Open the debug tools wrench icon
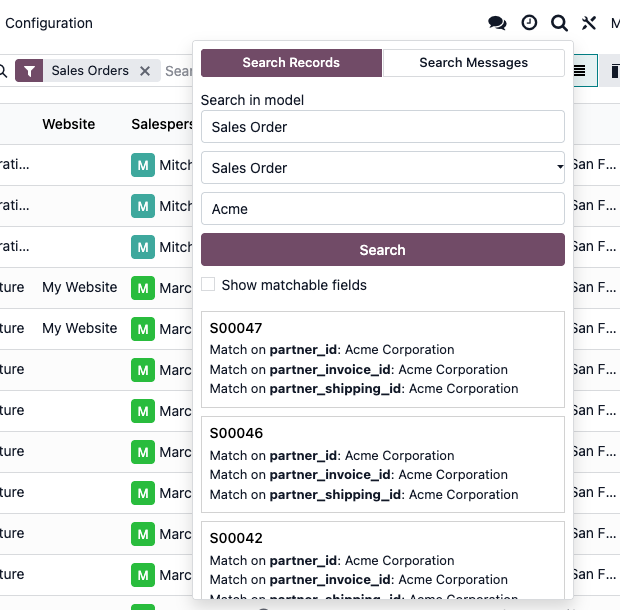Screen dimensions: 620x610 (x=589, y=23)
